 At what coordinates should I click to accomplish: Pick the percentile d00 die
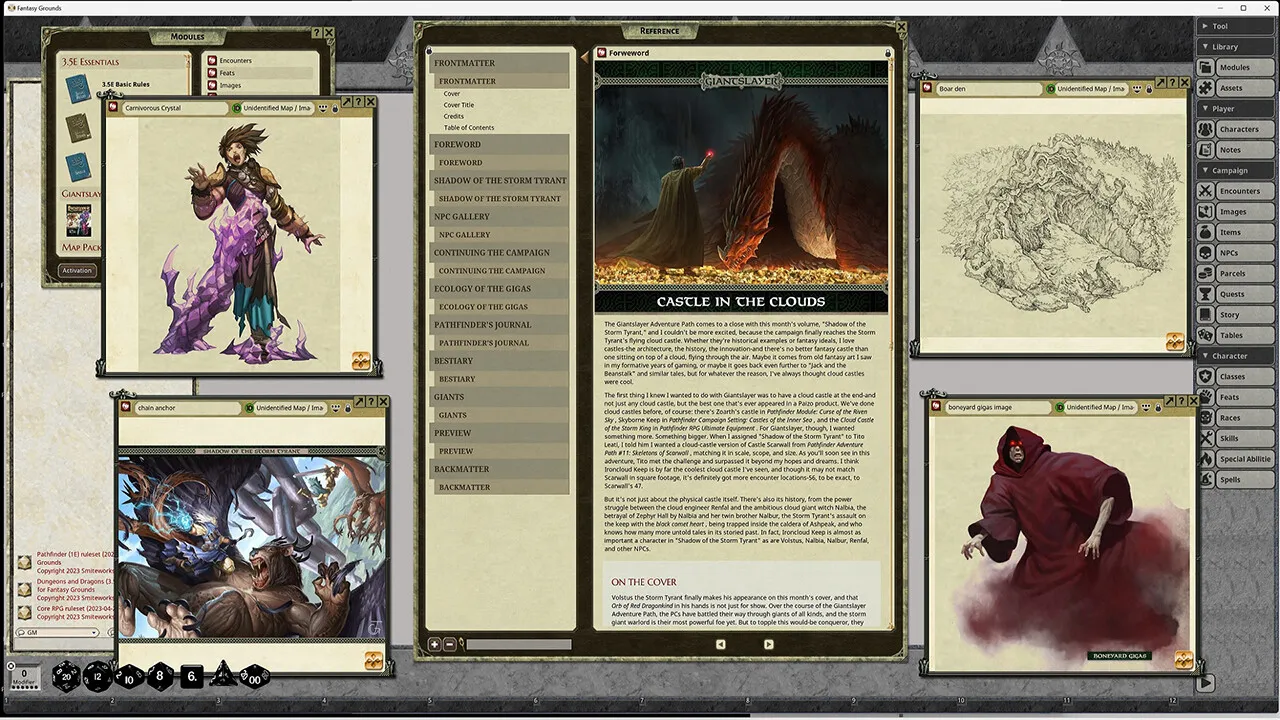pyautogui.click(x=253, y=677)
